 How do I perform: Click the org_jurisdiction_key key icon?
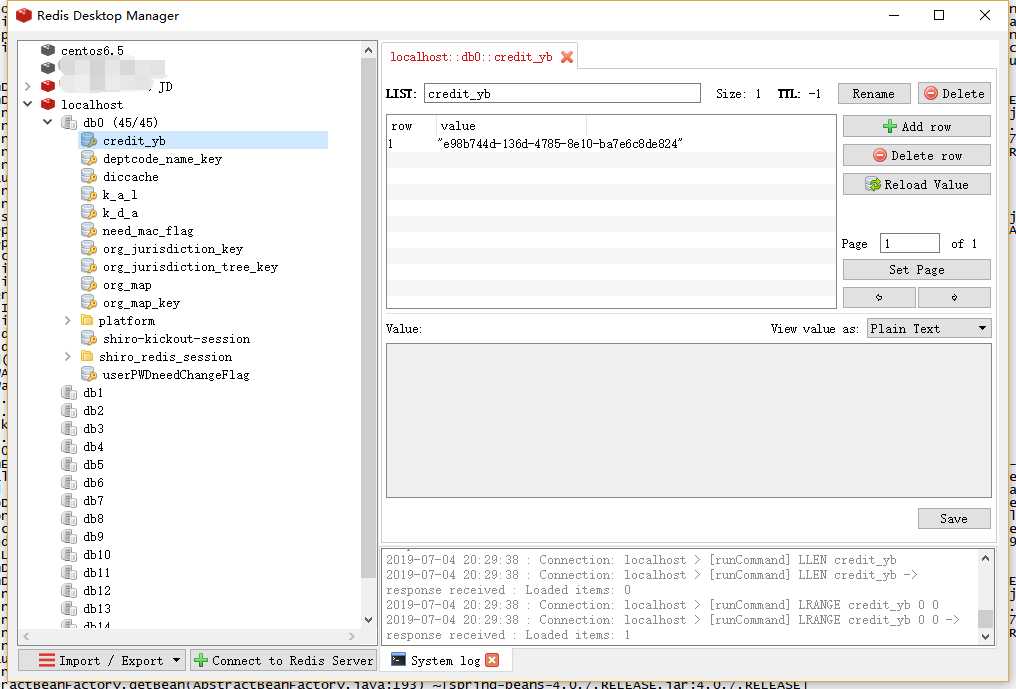[89, 248]
